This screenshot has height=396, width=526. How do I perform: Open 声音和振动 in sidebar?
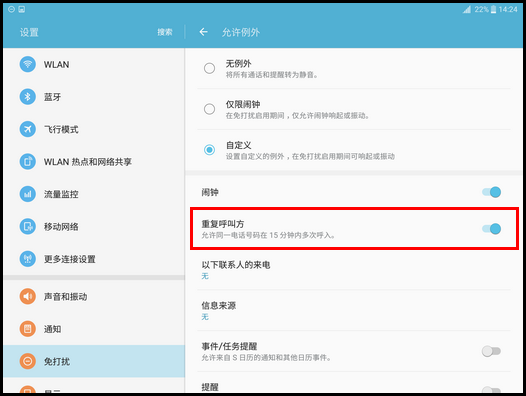click(94, 296)
